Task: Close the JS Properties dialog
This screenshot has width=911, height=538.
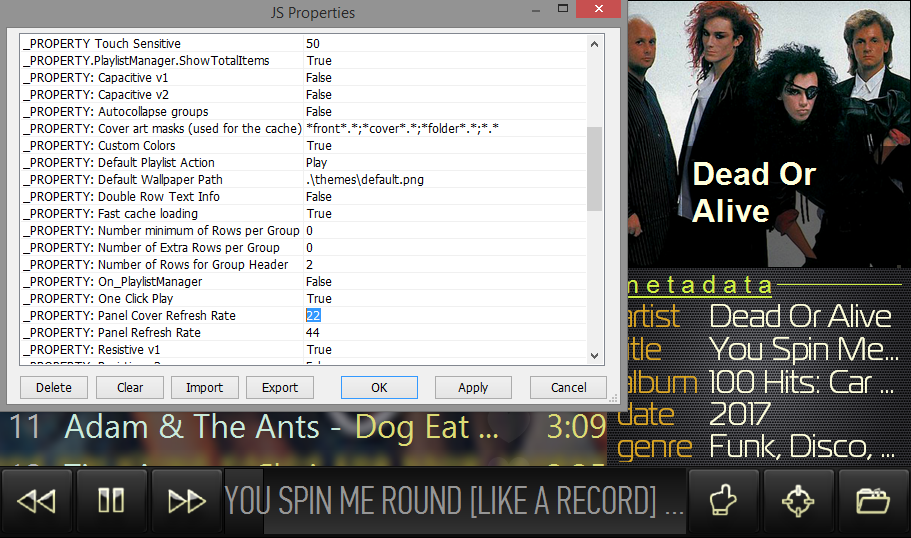Action: click(597, 11)
